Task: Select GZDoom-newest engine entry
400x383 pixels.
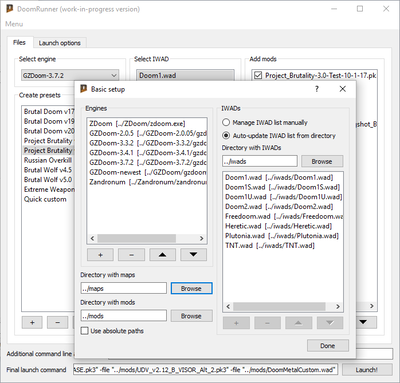Action: point(147,172)
